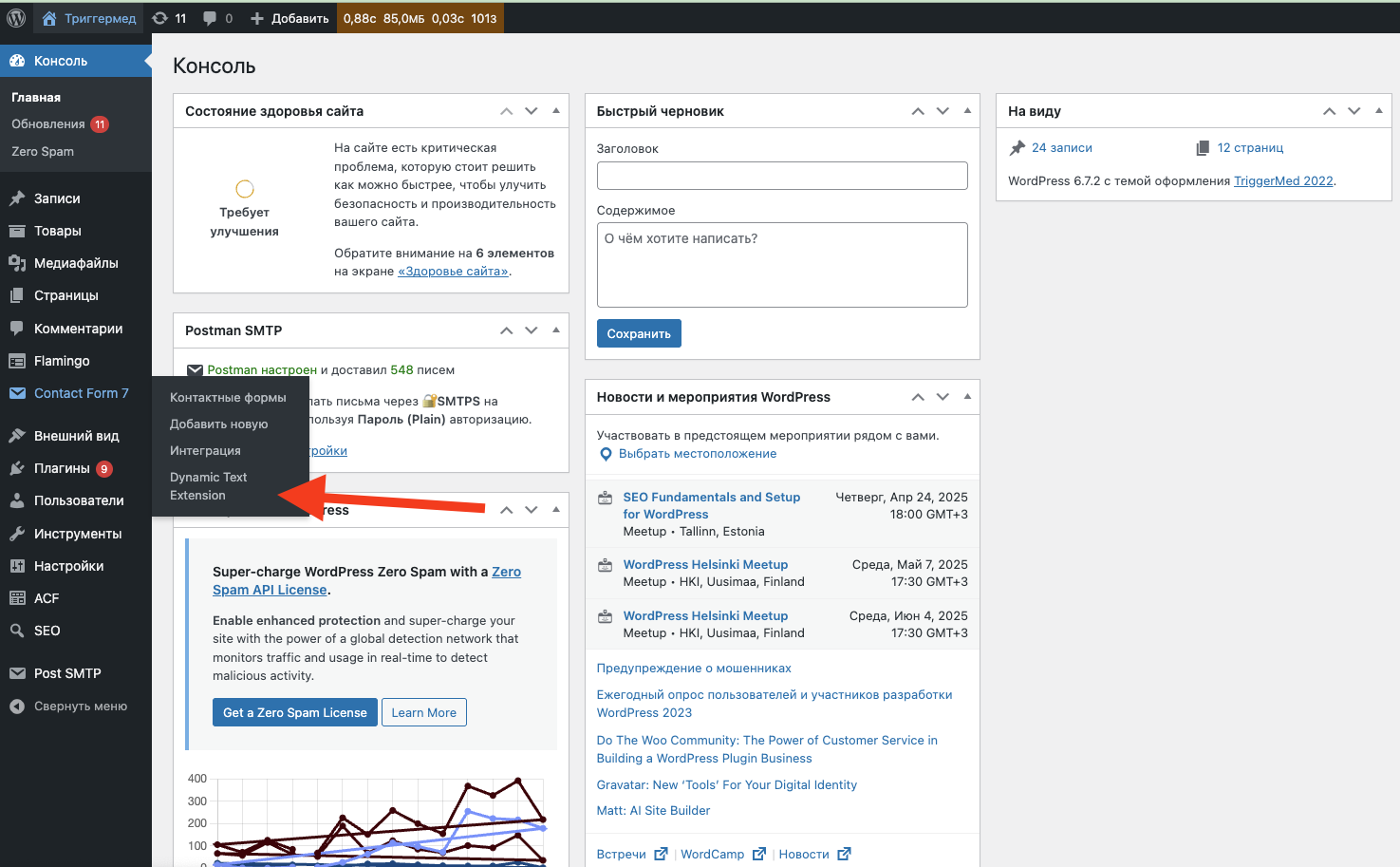Open Query Monitor stats 0,88с 85,0МБ

coord(420,18)
